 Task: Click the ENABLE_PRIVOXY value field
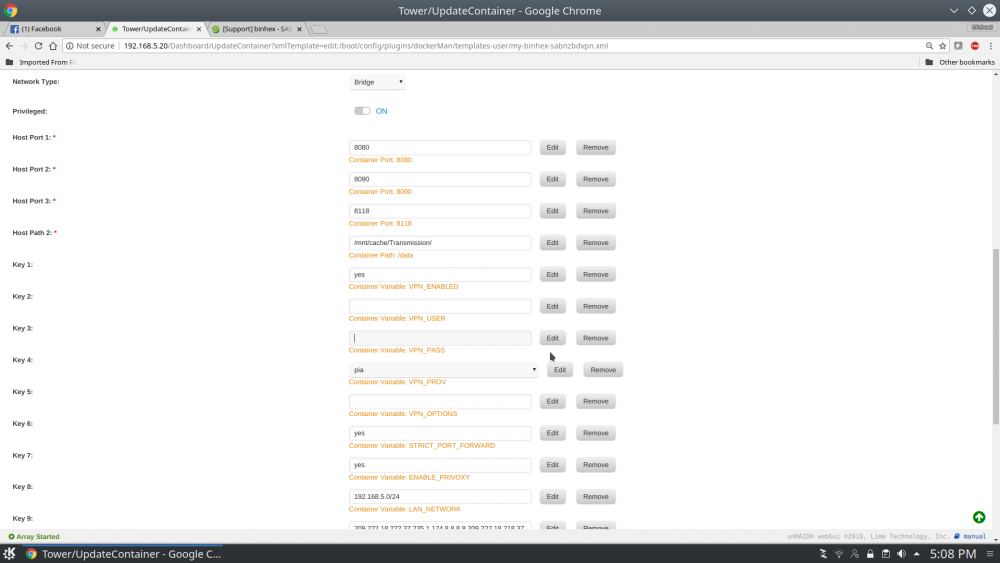coord(440,465)
